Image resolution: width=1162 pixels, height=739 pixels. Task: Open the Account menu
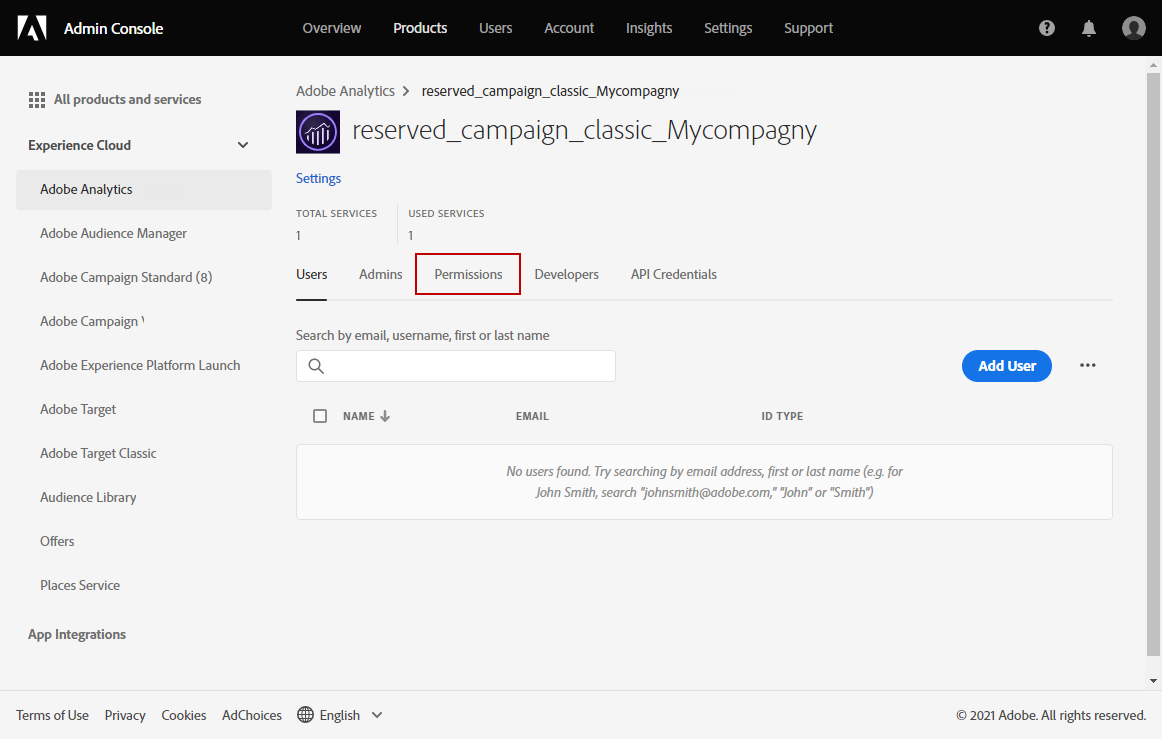click(x=568, y=28)
